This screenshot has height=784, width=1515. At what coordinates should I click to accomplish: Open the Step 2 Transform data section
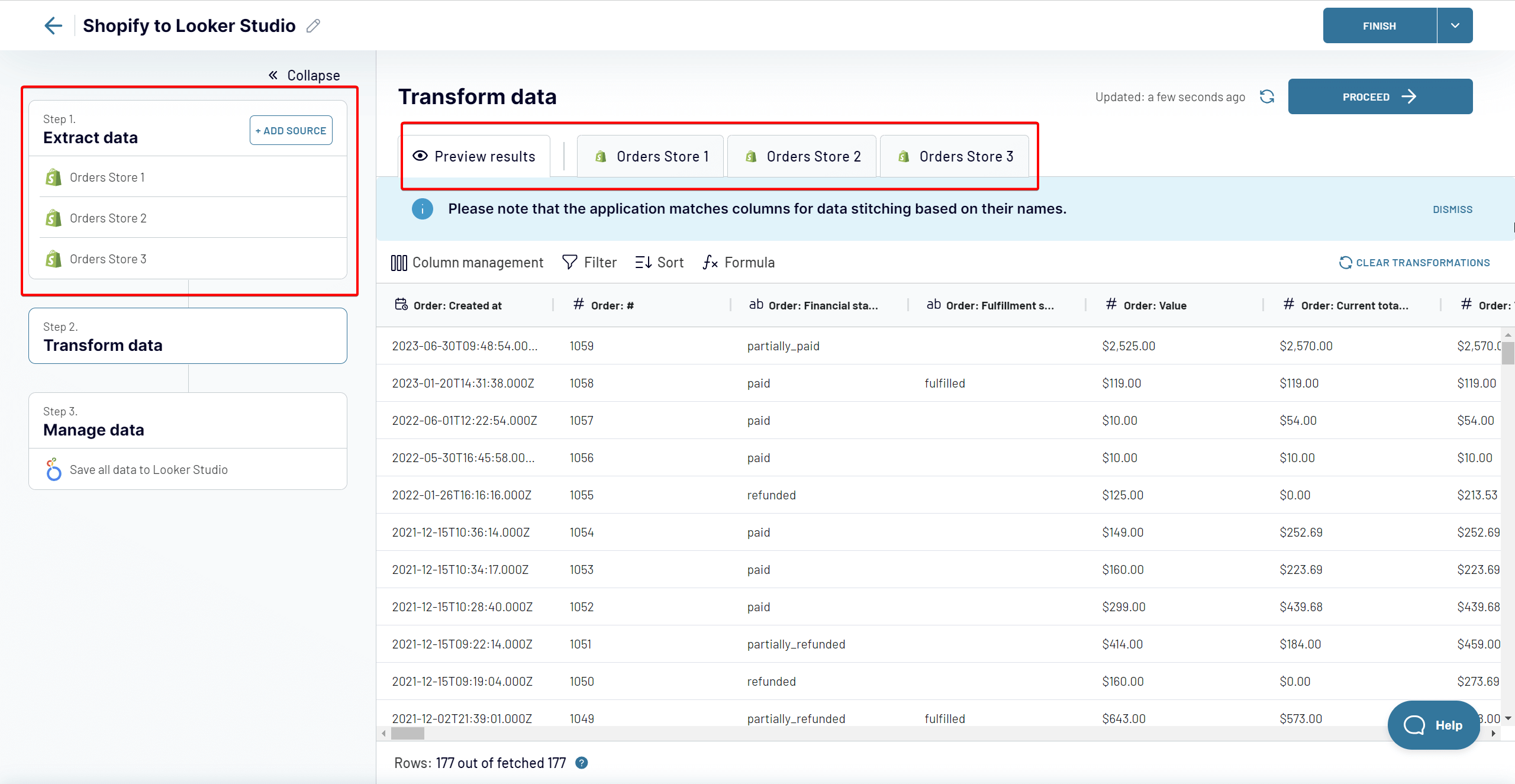click(188, 335)
